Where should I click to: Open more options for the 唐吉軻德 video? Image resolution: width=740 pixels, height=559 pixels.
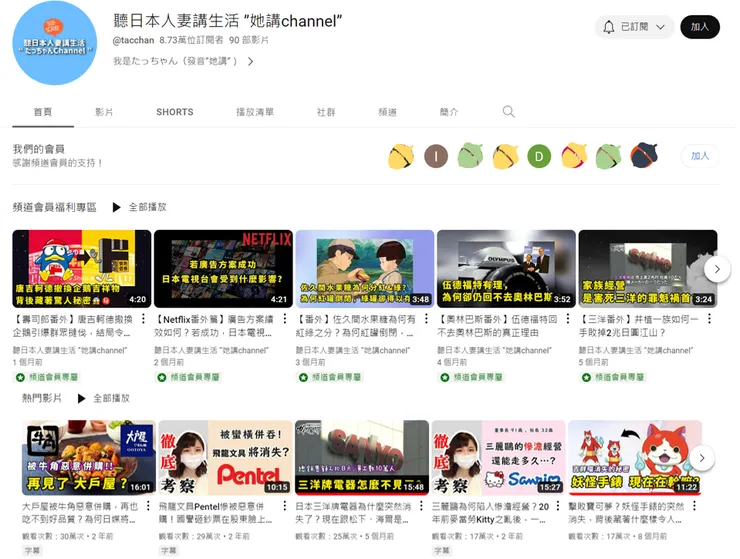(143, 319)
